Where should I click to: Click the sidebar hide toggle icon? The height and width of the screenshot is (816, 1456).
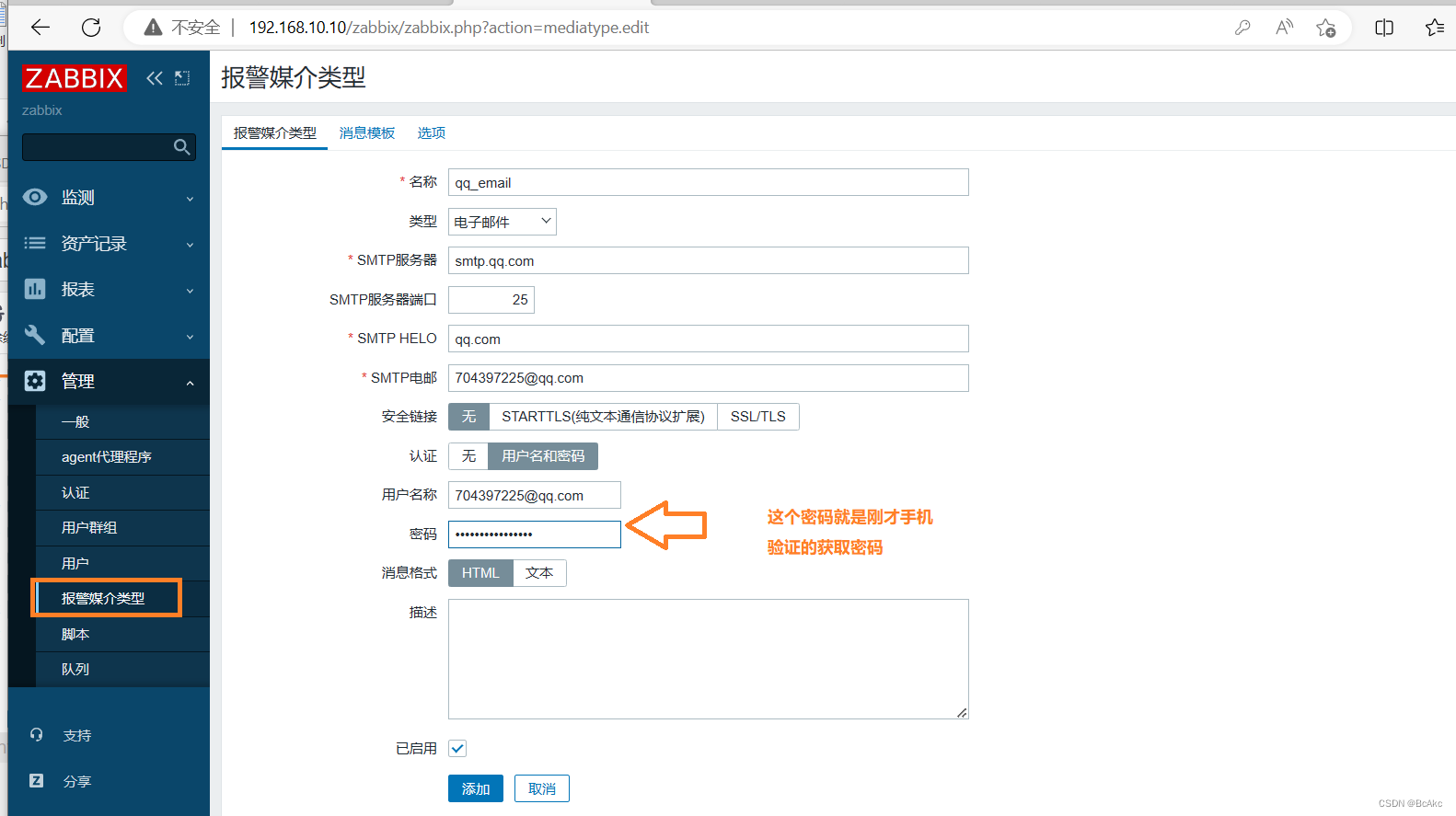pyautogui.click(x=182, y=78)
